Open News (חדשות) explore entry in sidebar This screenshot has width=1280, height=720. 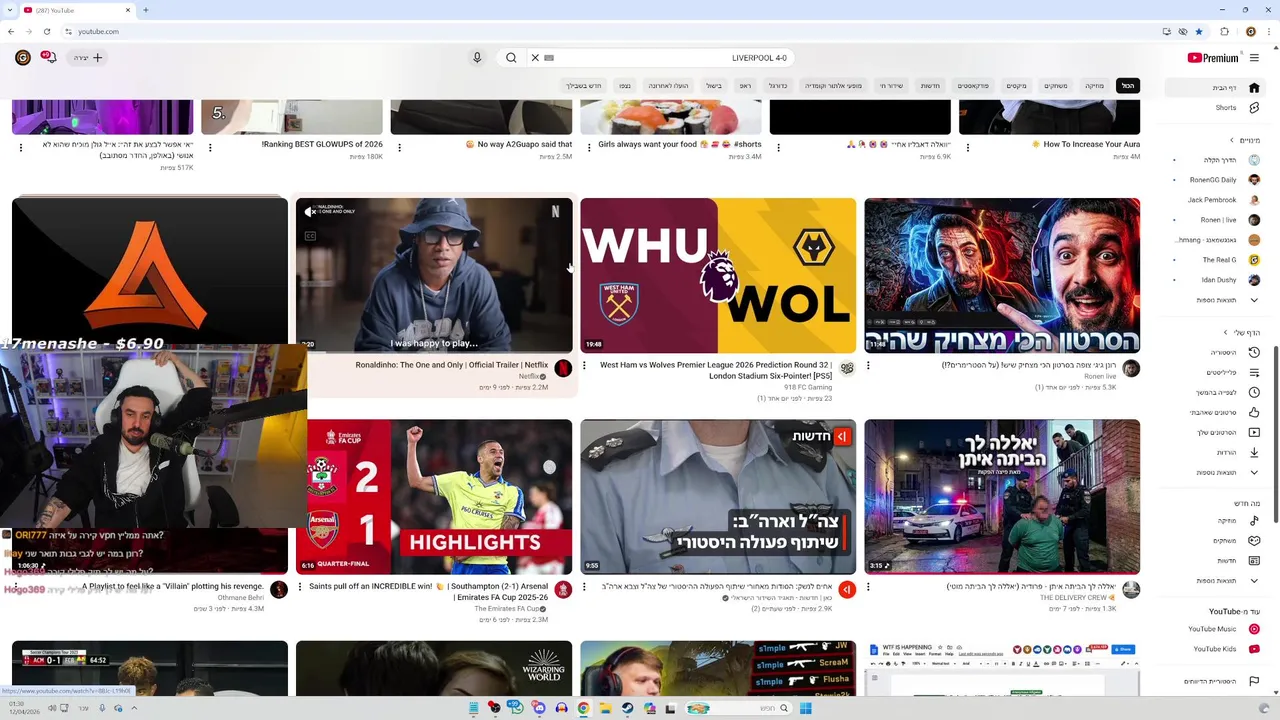click(1215, 561)
